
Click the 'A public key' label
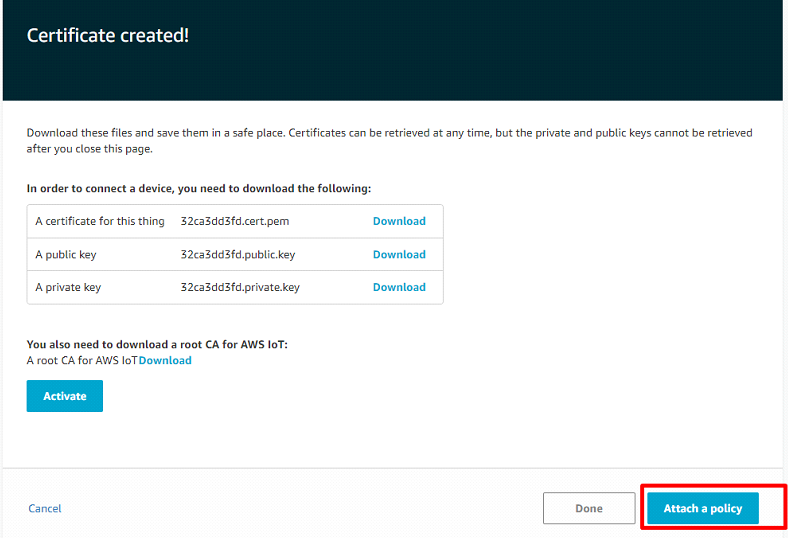pos(65,255)
